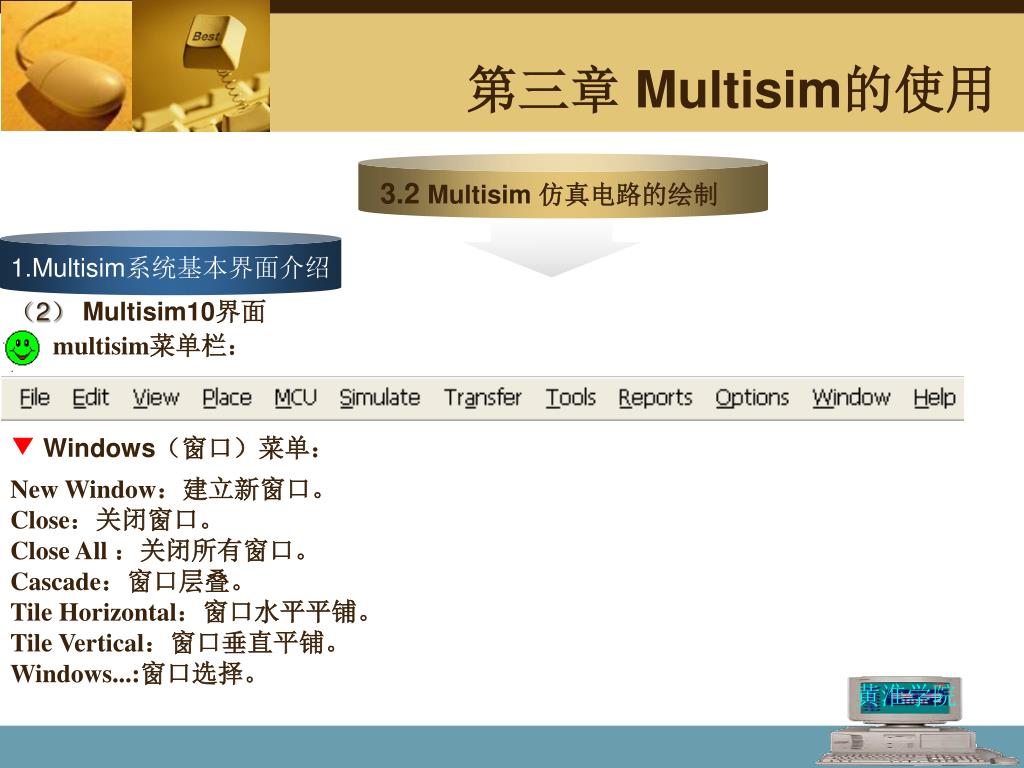Open the Edit menu

91,397
